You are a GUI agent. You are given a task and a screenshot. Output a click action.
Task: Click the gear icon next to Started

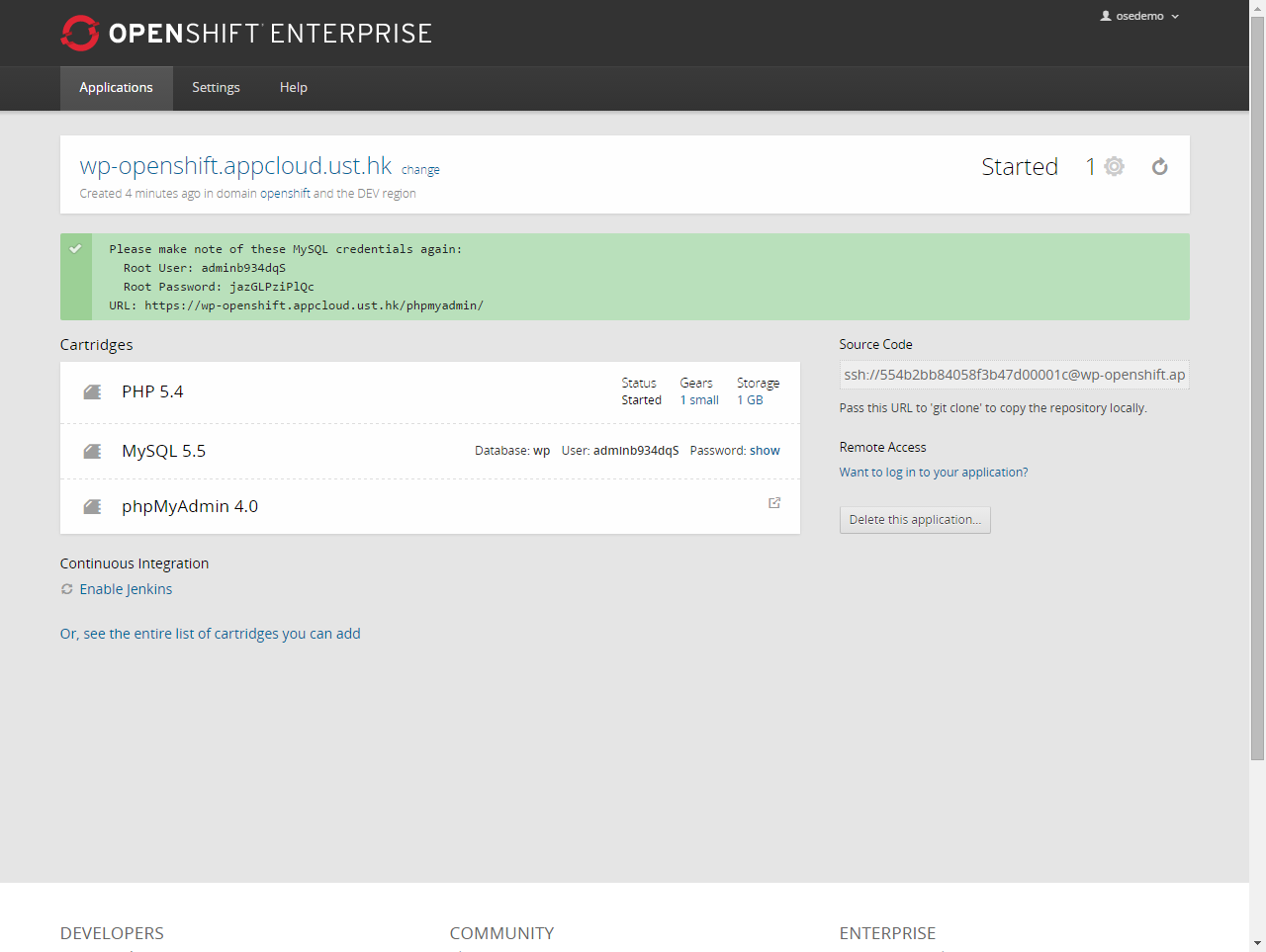(1114, 166)
